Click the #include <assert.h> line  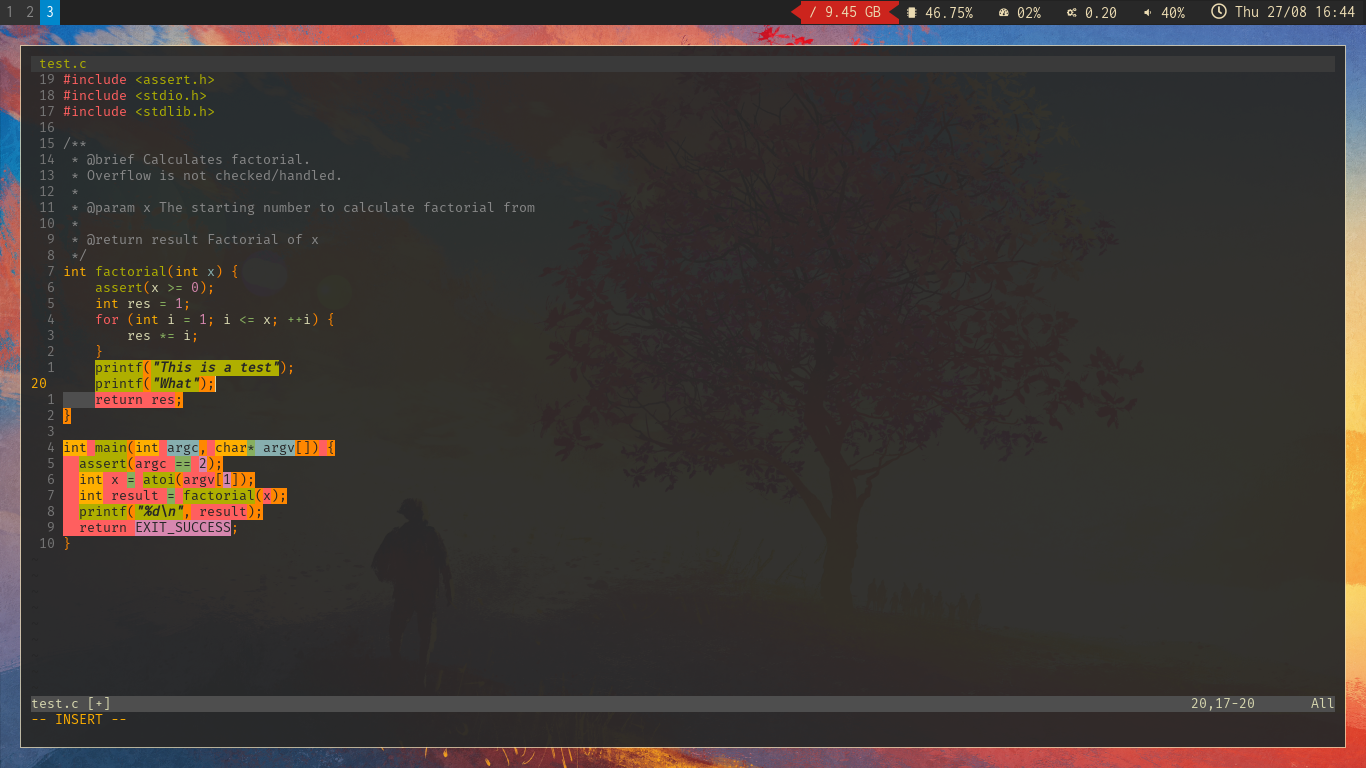click(x=140, y=79)
